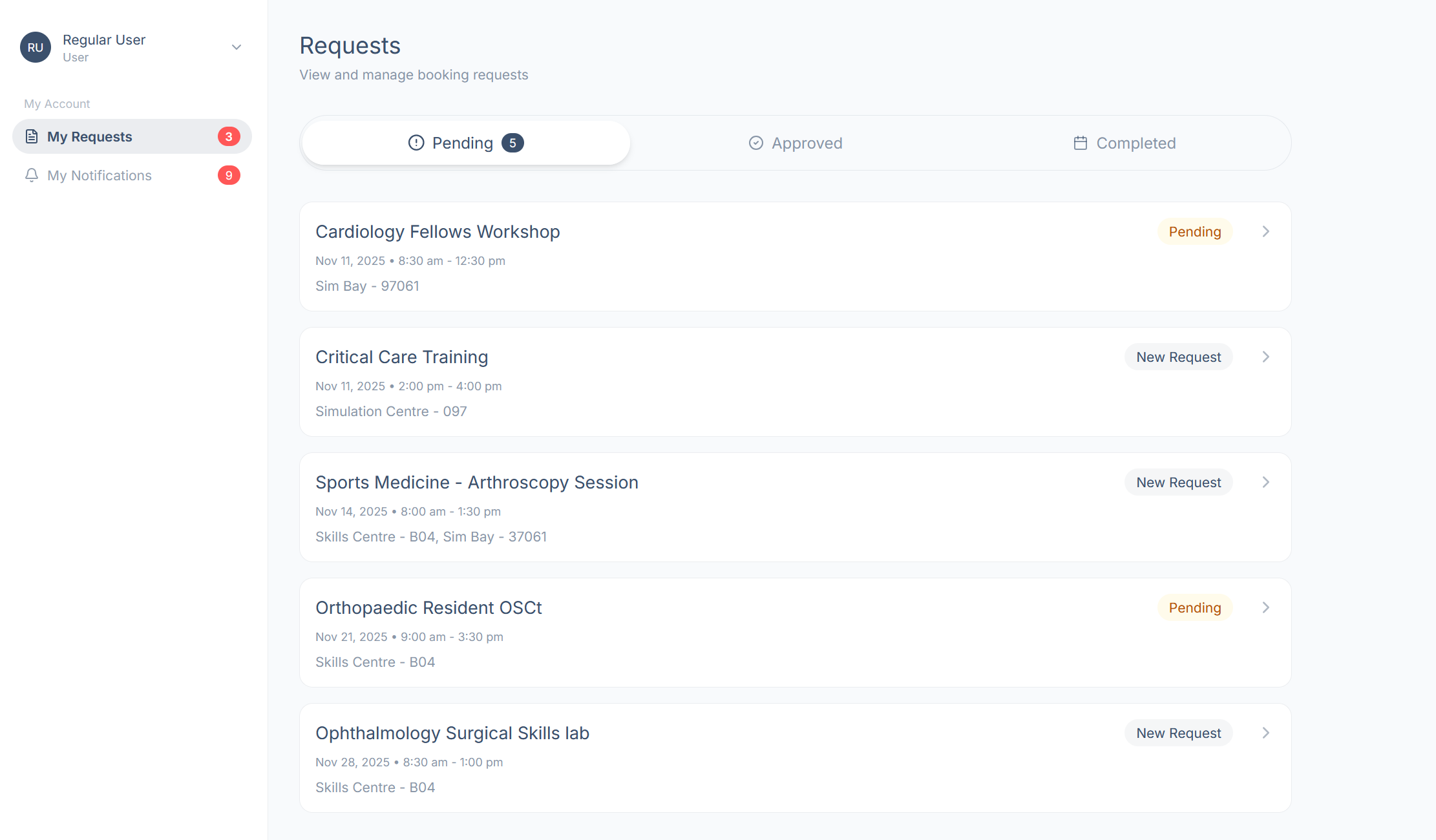Image resolution: width=1436 pixels, height=840 pixels.
Task: Click Nov 11, 2025 8:30 am - 12:30 pm
Action: pos(410,260)
